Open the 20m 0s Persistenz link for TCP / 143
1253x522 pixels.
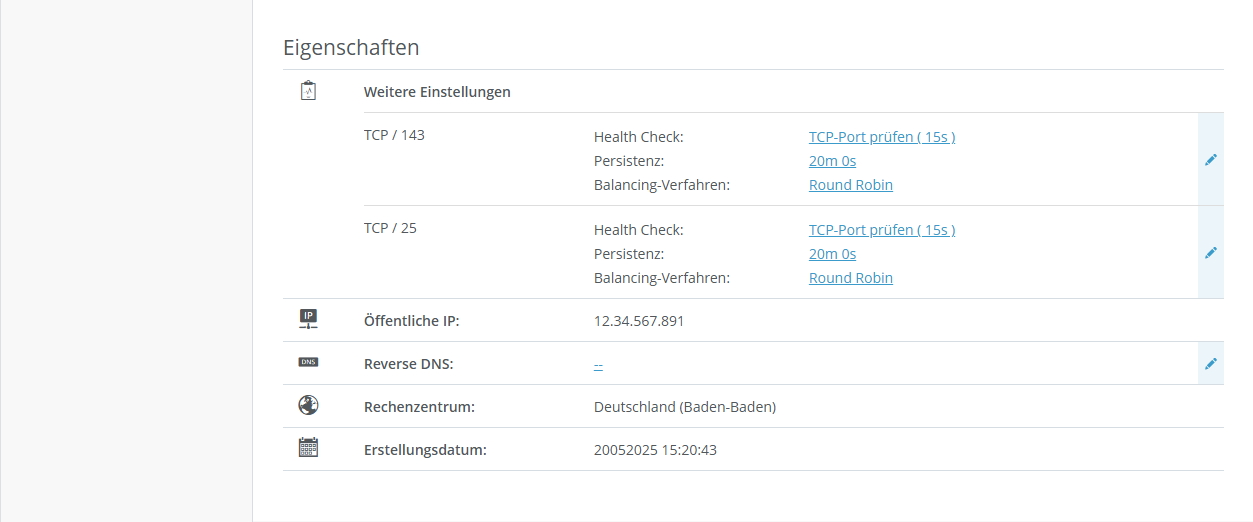coord(832,161)
